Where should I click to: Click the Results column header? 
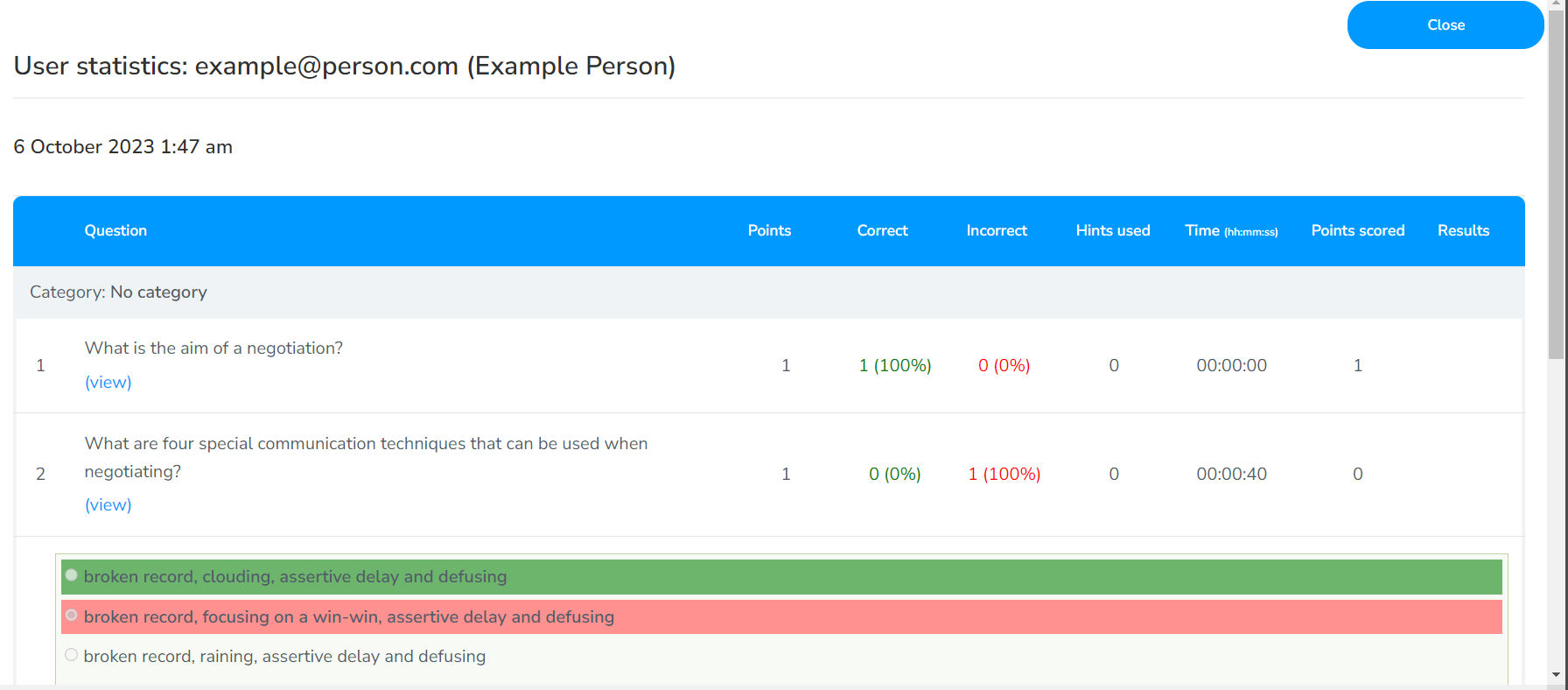pyautogui.click(x=1463, y=231)
